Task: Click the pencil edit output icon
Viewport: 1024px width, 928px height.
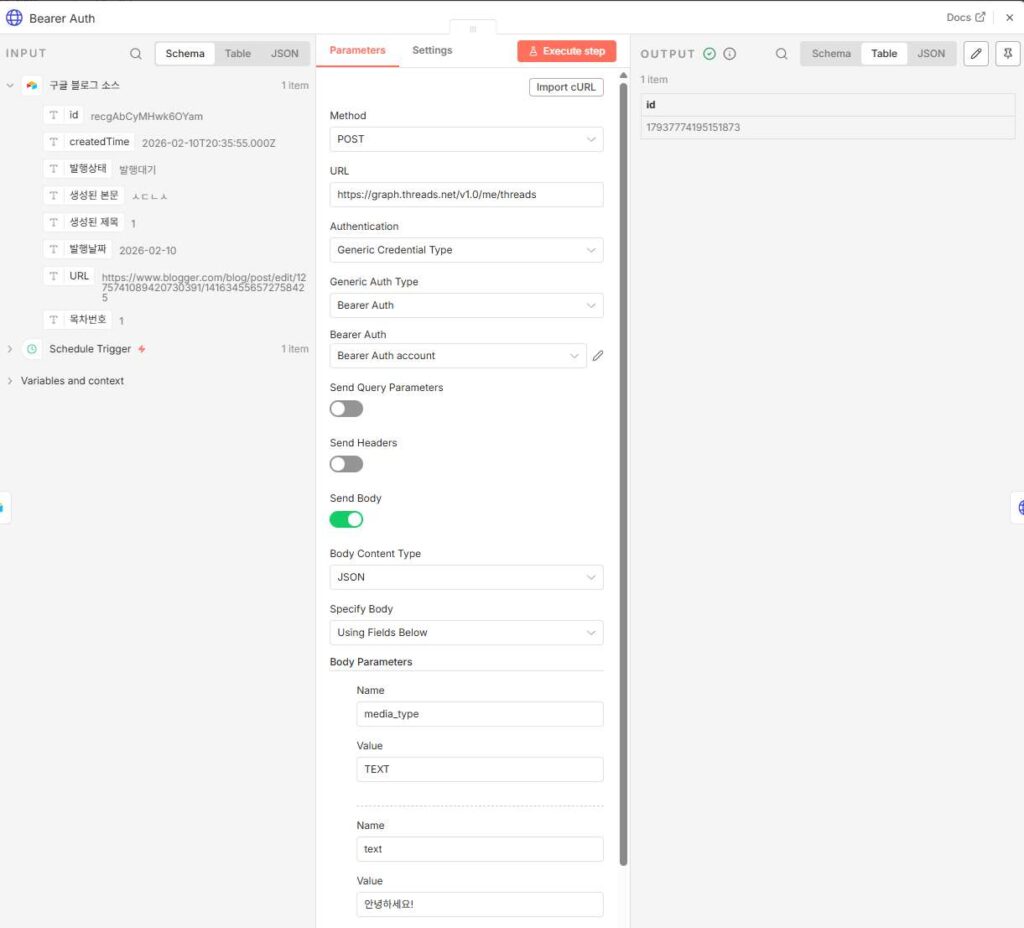Action: pos(976,54)
